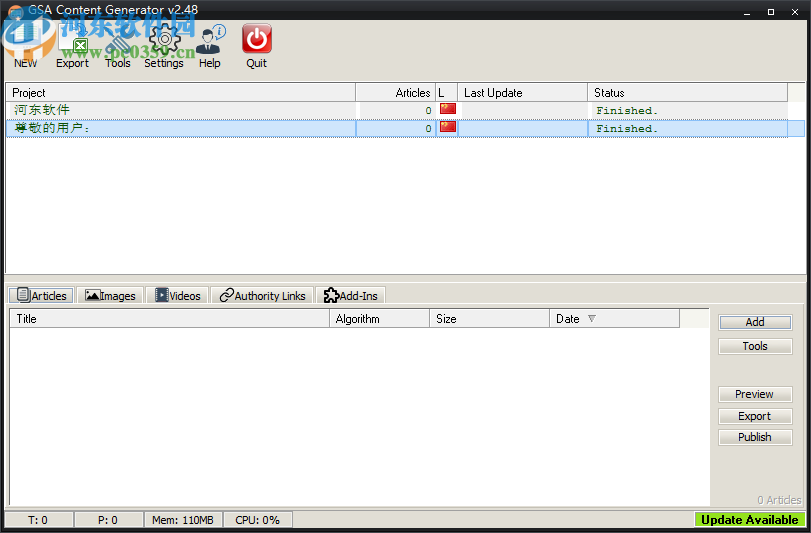
Task: Click the 0 Articles counter label
Action: (779, 500)
